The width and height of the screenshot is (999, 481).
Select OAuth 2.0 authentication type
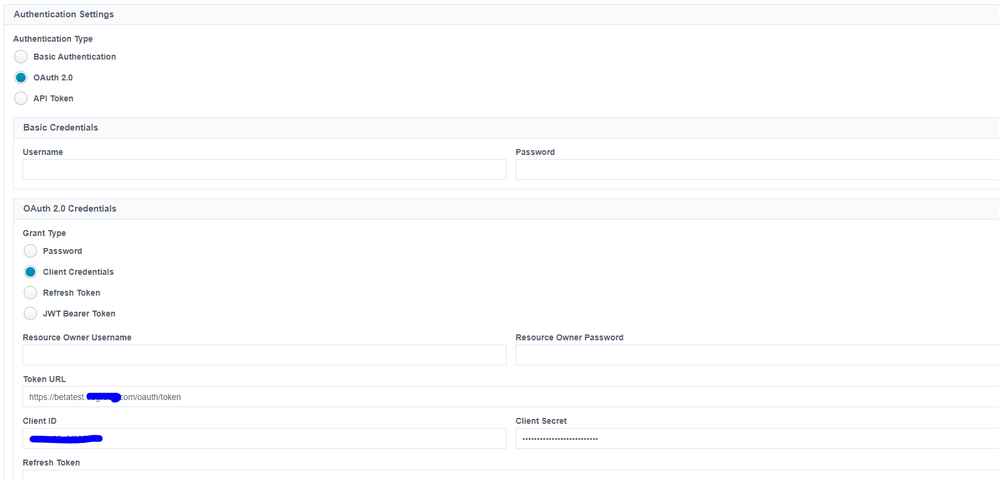pyautogui.click(x=21, y=77)
